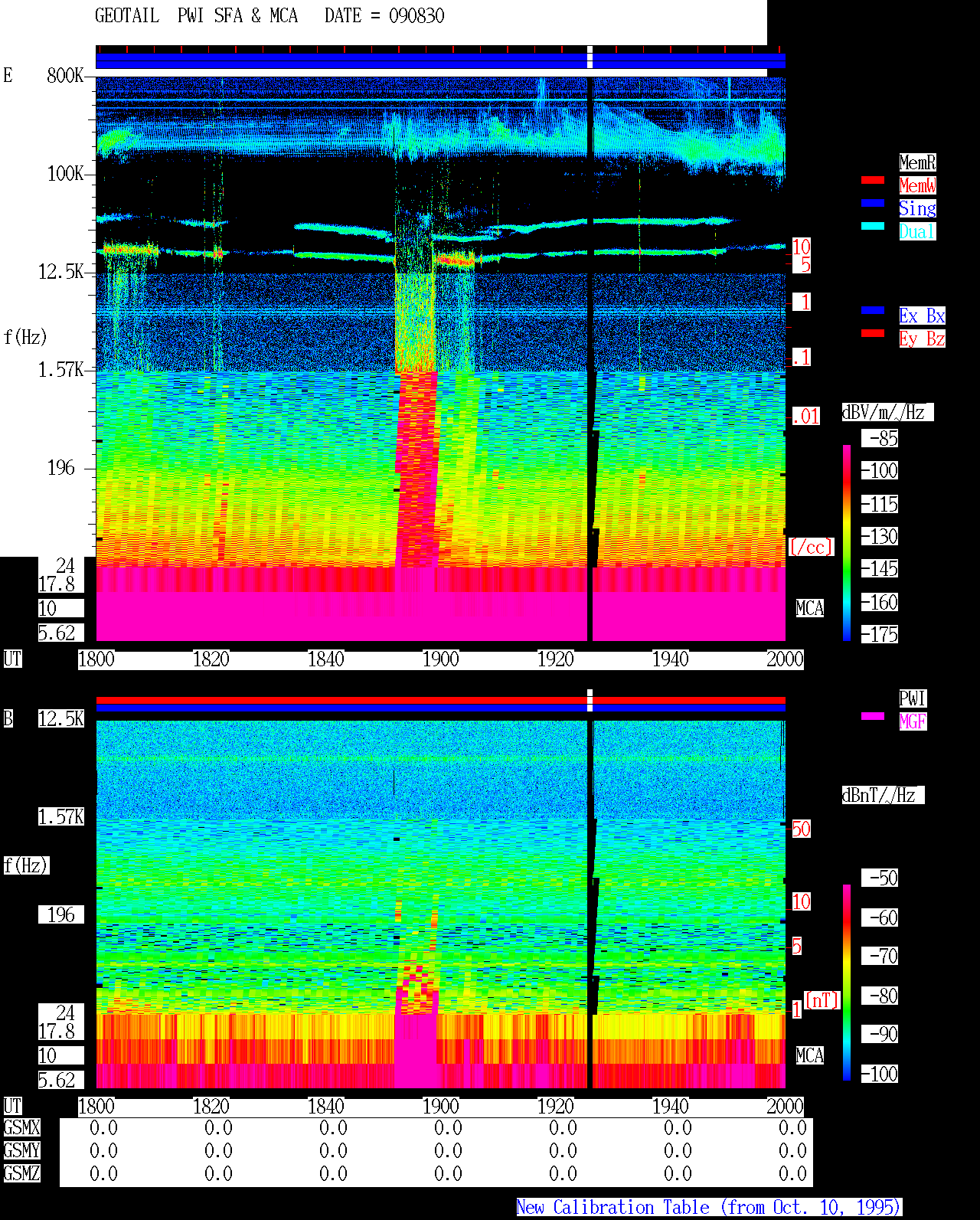This screenshot has width=980, height=1220.
Task: Click the -175 value on electric color scale
Action: 880,634
